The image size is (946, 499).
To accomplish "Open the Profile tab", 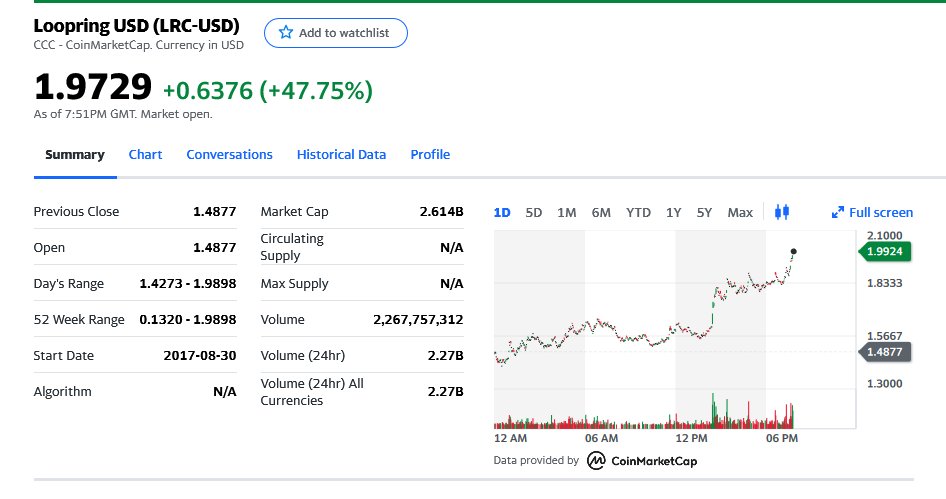I will tap(430, 154).
